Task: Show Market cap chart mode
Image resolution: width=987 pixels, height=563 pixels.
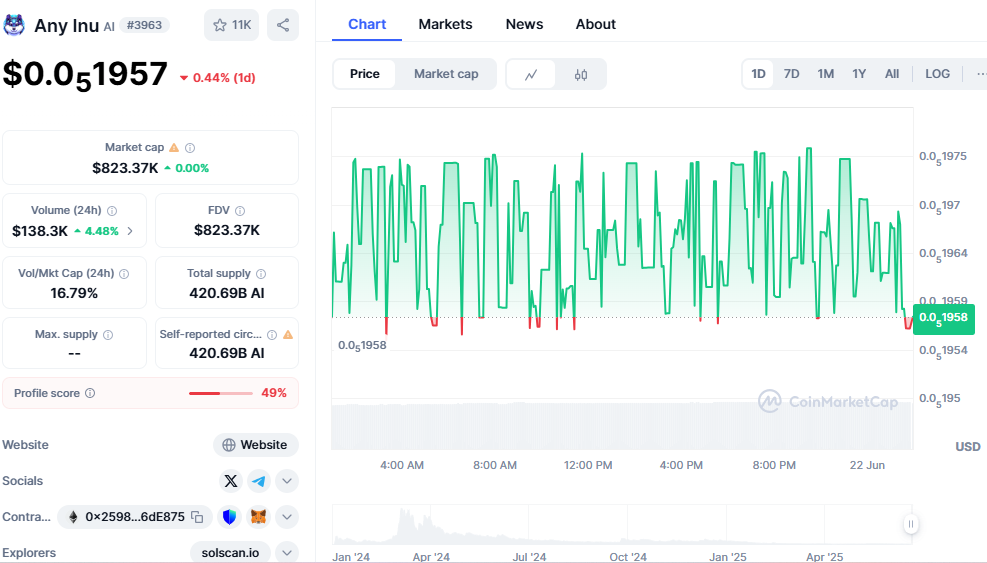Action: pos(446,74)
